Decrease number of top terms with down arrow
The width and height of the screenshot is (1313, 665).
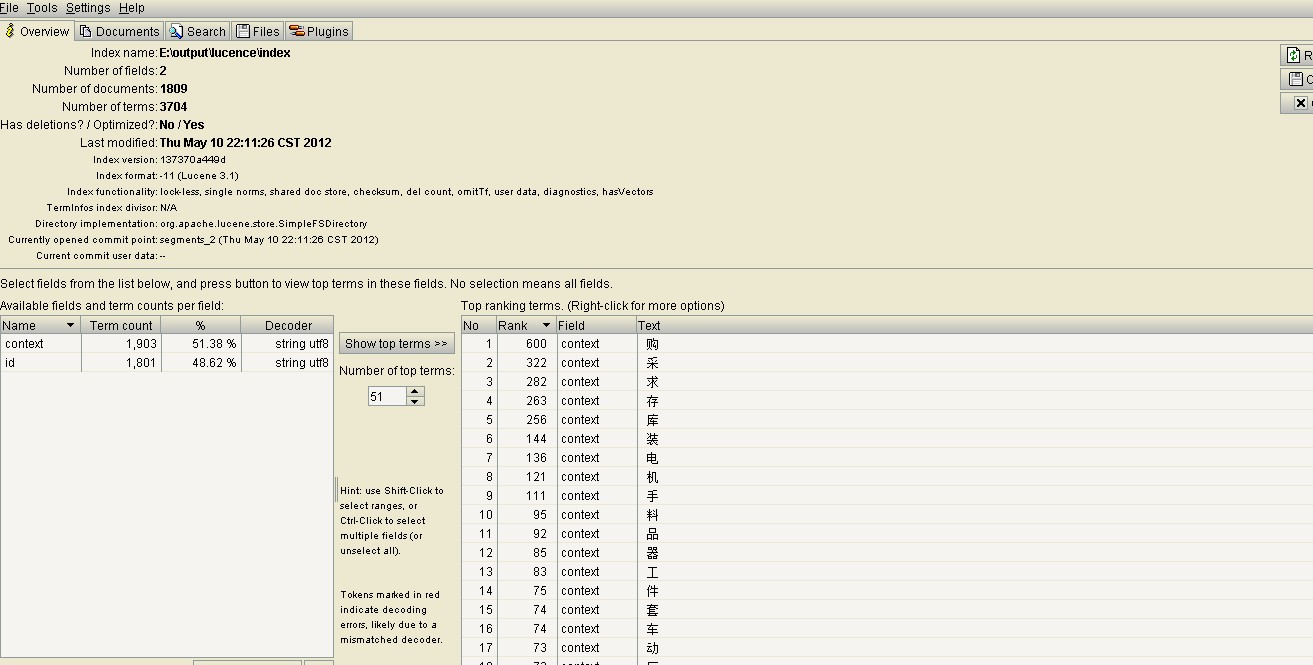pos(416,401)
